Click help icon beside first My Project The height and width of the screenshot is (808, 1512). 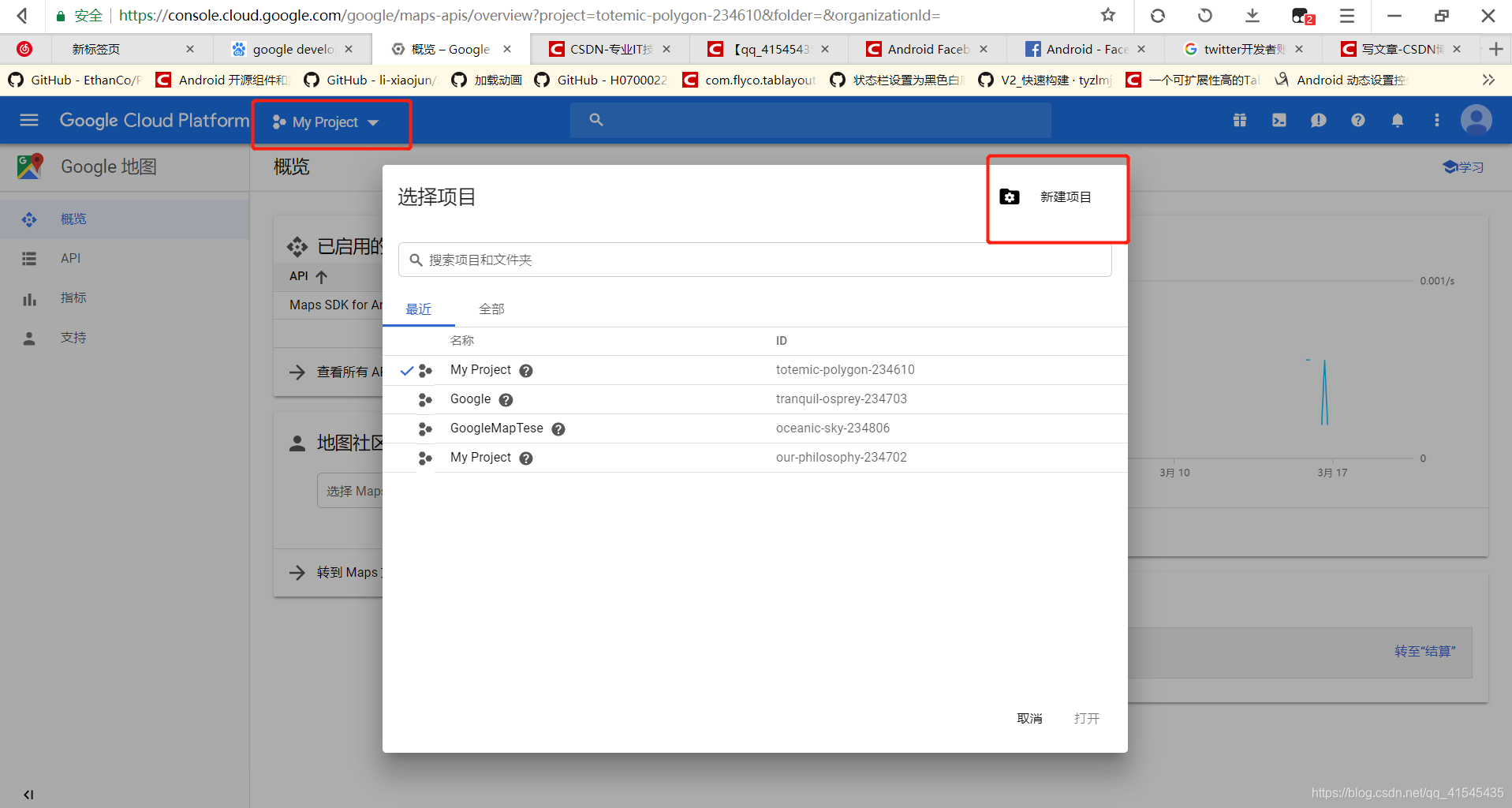point(526,371)
